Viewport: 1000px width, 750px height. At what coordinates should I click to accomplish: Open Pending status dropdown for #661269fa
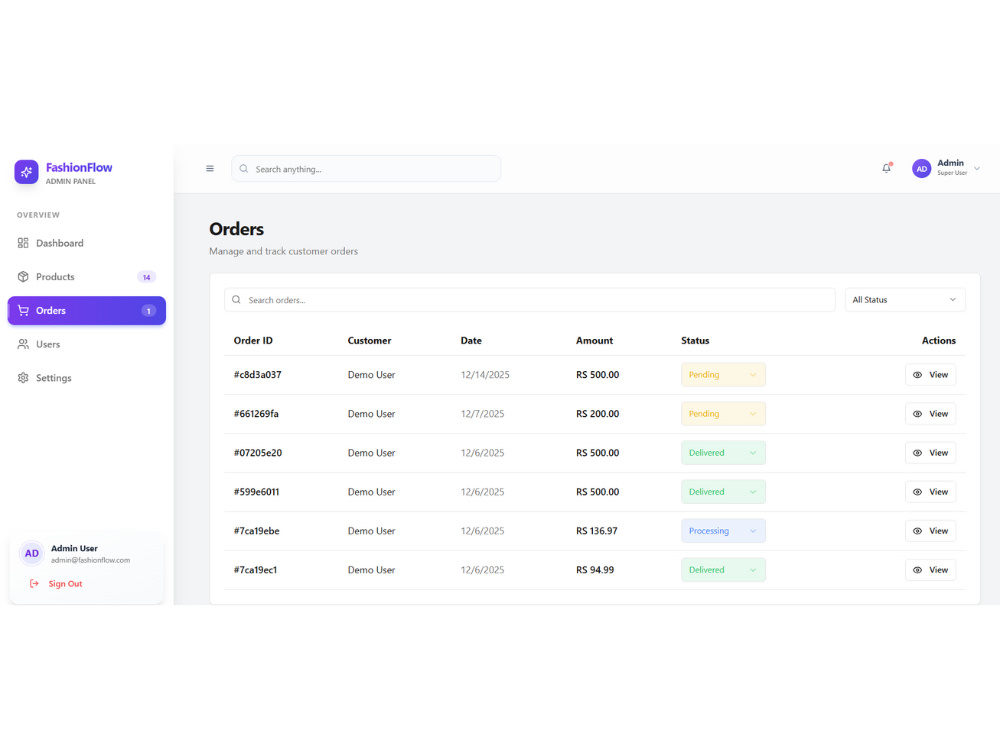click(x=723, y=414)
